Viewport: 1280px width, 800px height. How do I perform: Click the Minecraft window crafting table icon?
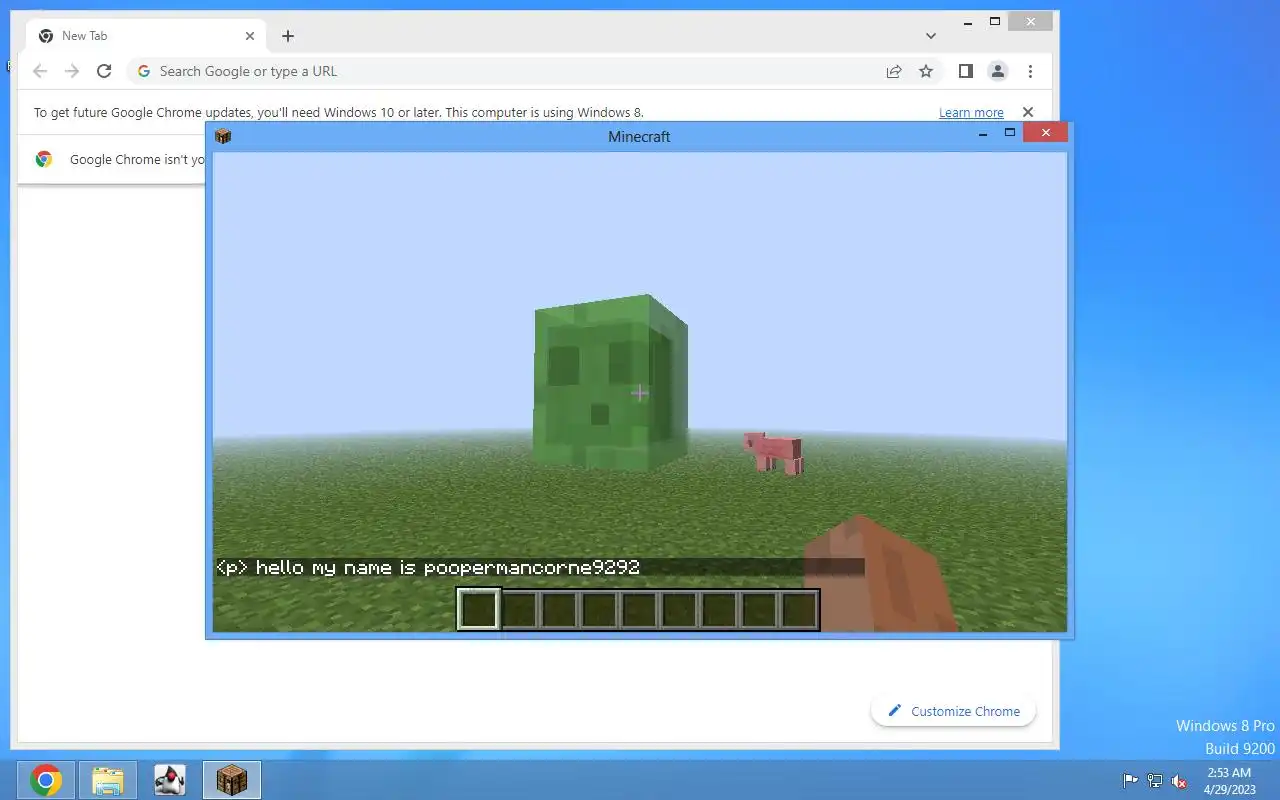coord(223,136)
